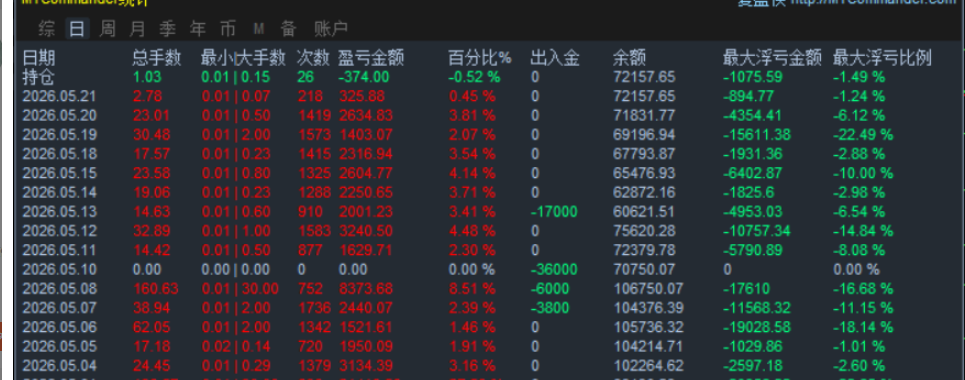Viewport: 965px width, 380px height.
Task: Click the 次数 column header
Action: [x=313, y=58]
